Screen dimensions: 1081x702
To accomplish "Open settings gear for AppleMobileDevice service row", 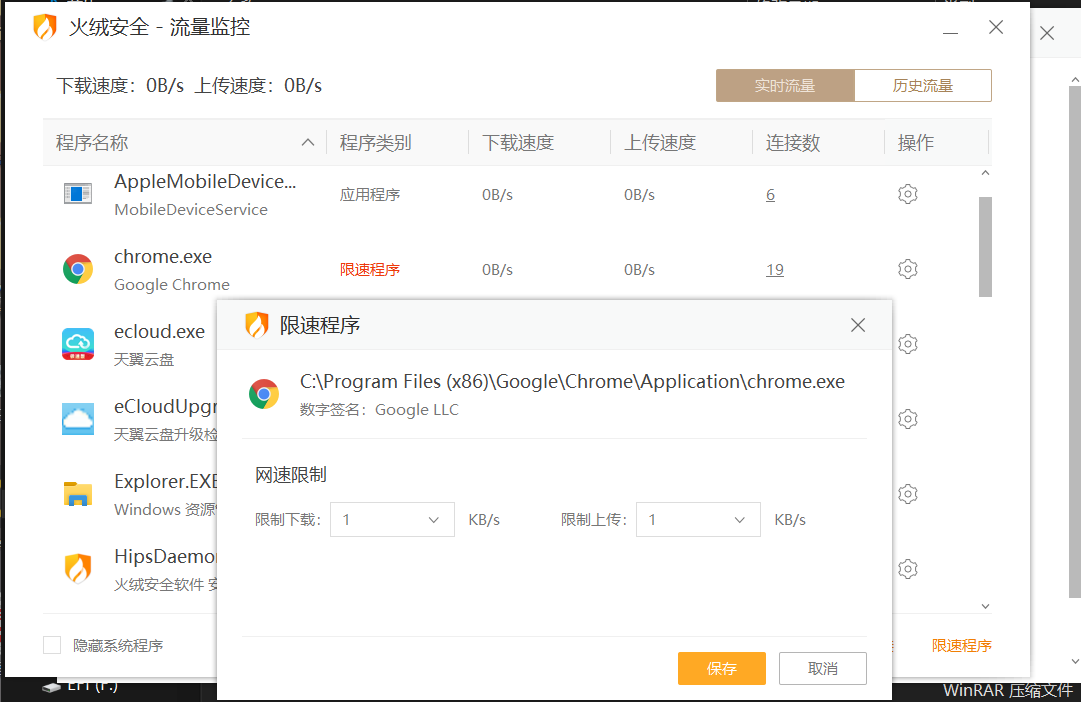I will coord(907,194).
